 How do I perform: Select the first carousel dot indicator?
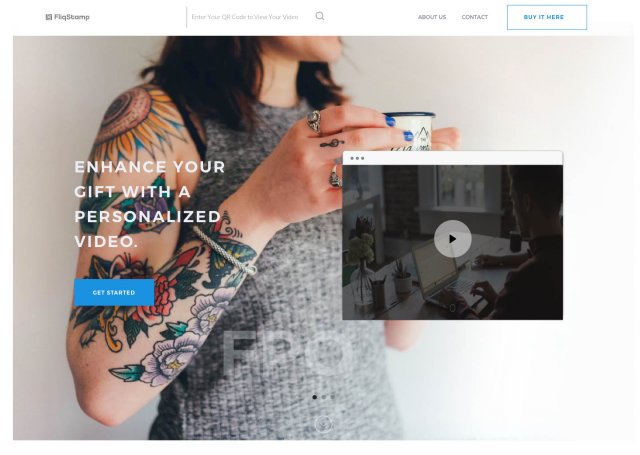coord(314,397)
